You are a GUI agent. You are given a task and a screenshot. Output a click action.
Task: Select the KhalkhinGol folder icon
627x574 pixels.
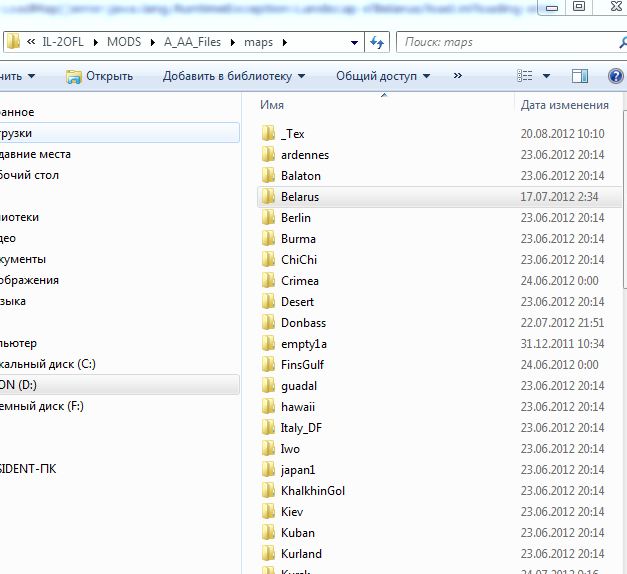coord(268,490)
